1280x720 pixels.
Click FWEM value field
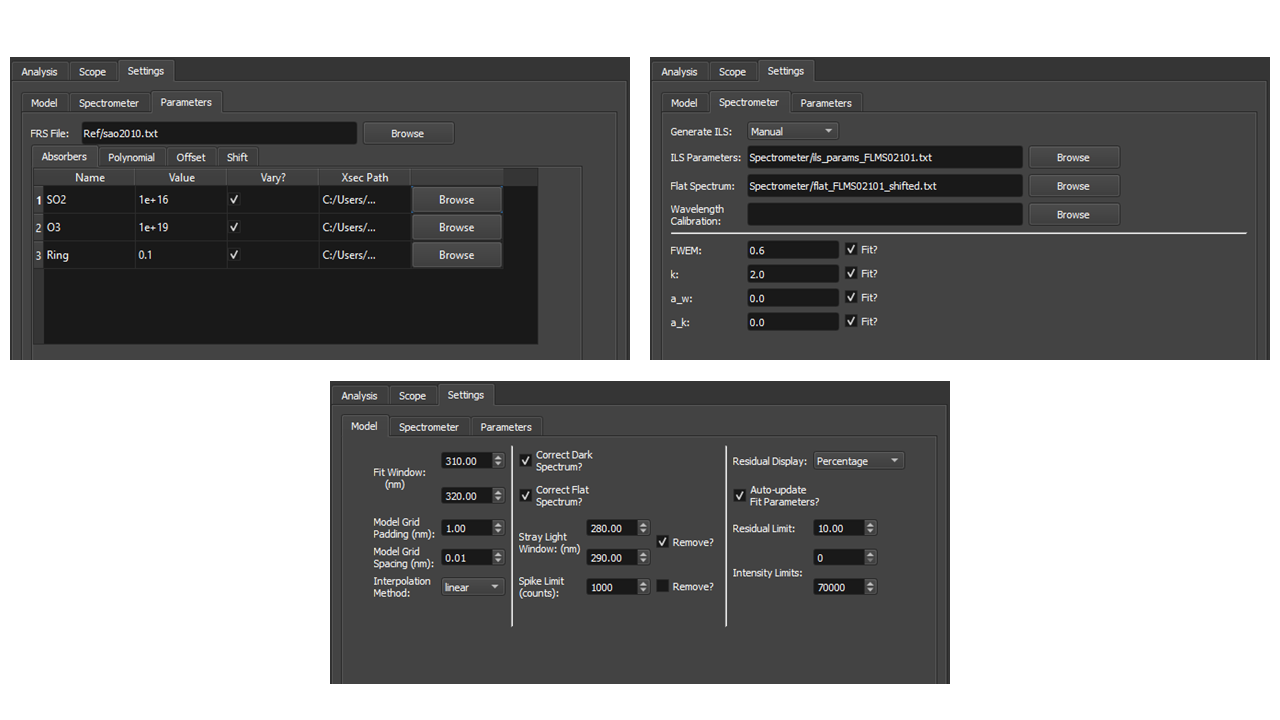tap(793, 249)
